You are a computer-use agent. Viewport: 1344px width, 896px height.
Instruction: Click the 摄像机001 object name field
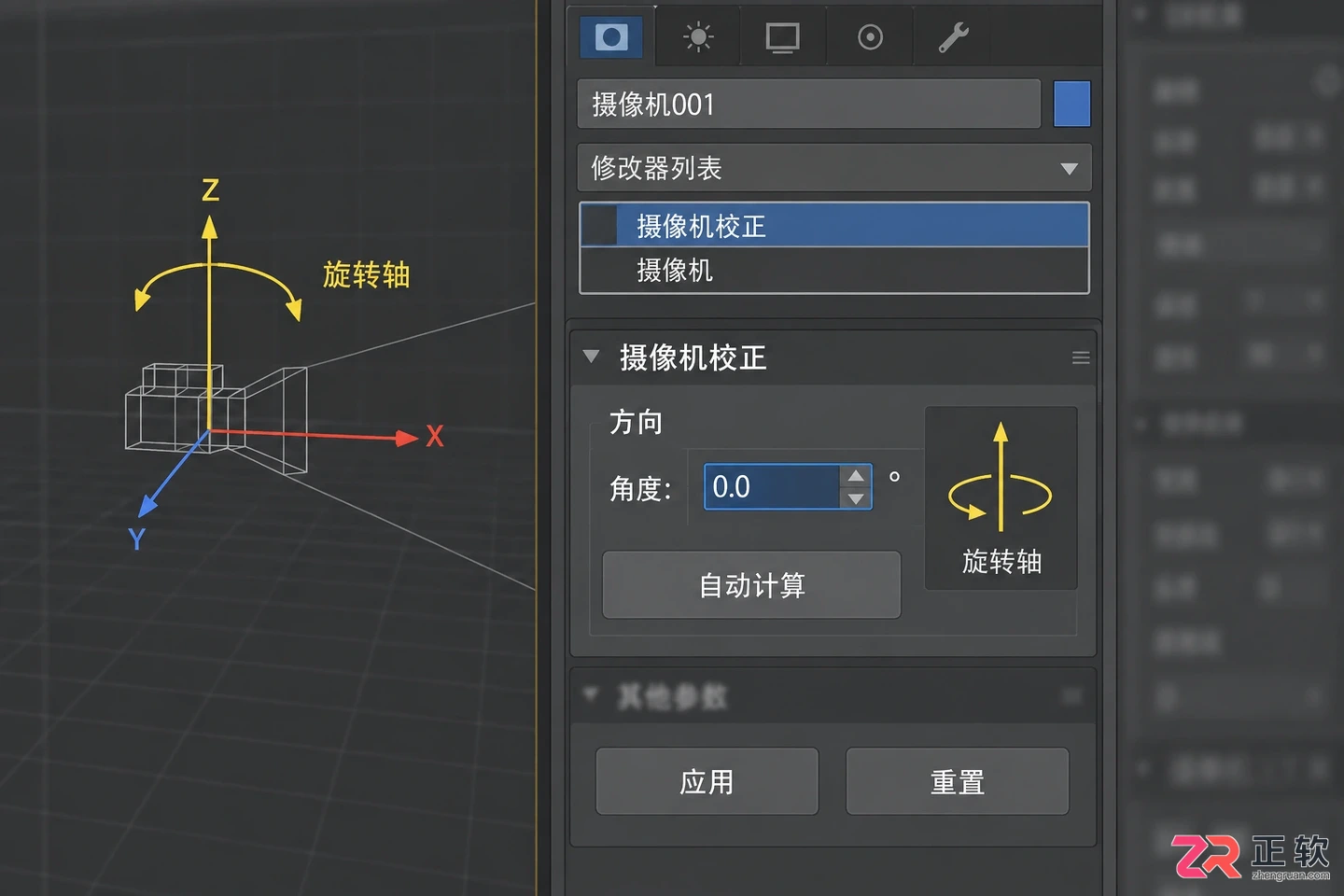pyautogui.click(x=808, y=104)
